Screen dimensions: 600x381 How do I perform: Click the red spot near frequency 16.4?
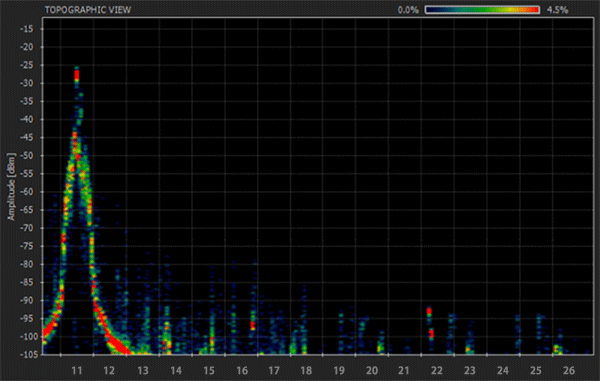(x=253, y=325)
